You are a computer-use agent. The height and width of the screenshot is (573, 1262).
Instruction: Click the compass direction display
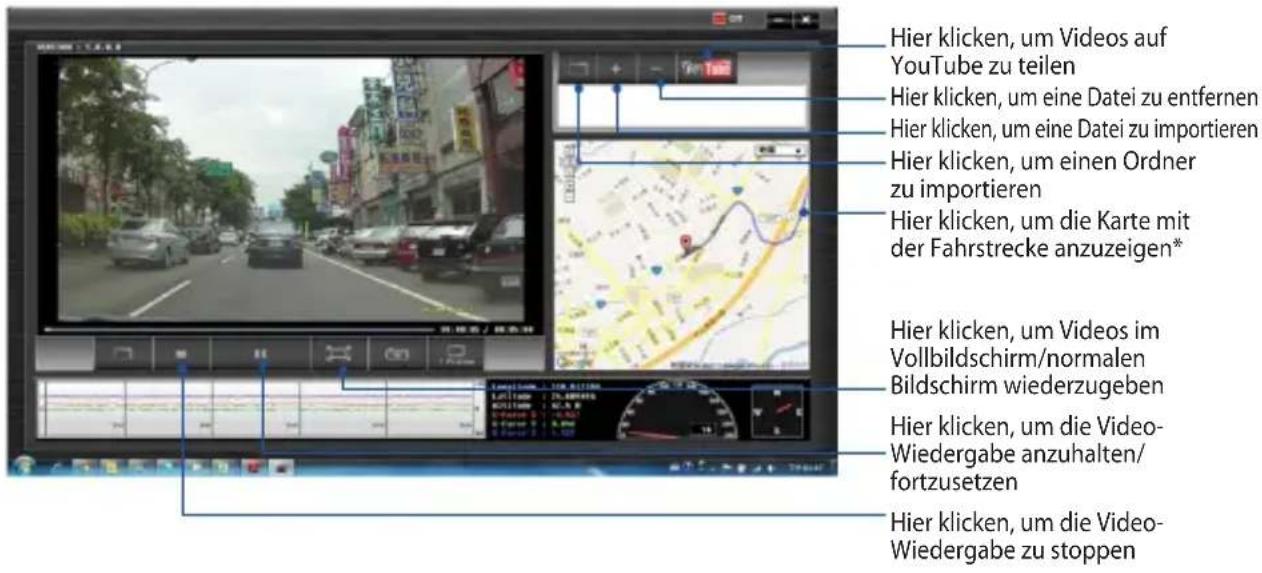coord(775,408)
